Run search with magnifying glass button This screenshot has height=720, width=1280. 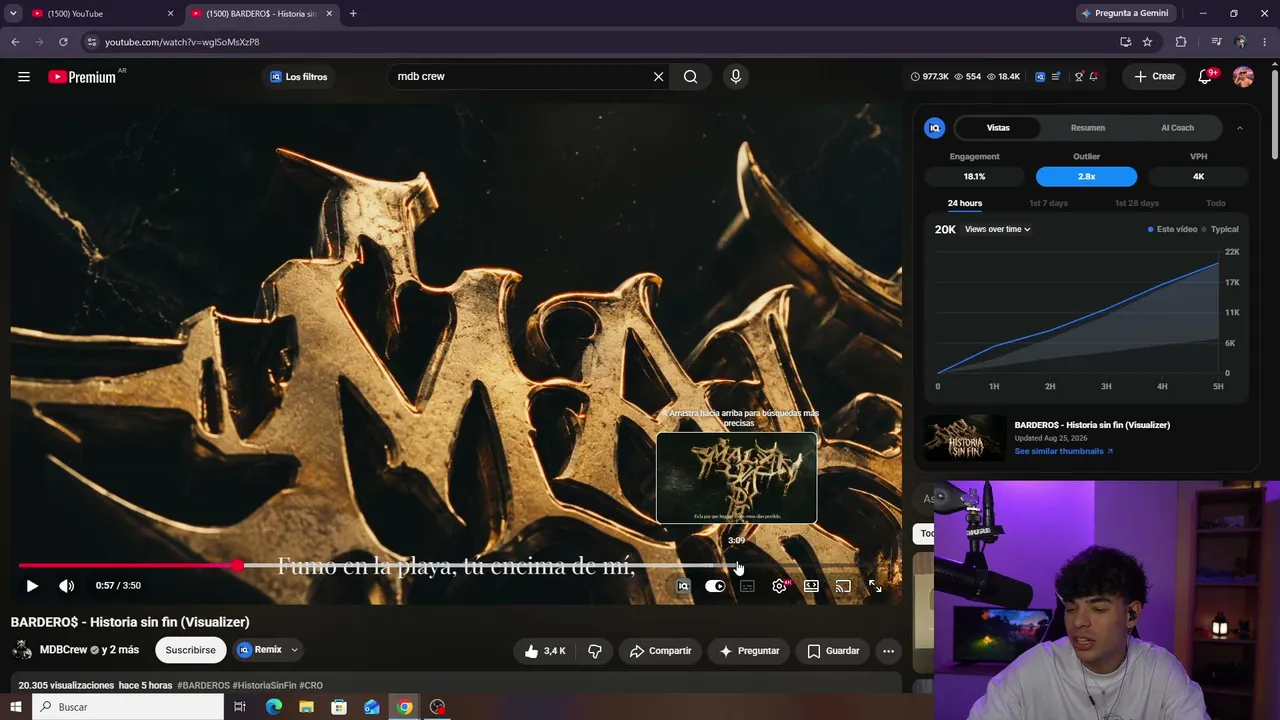690,77
